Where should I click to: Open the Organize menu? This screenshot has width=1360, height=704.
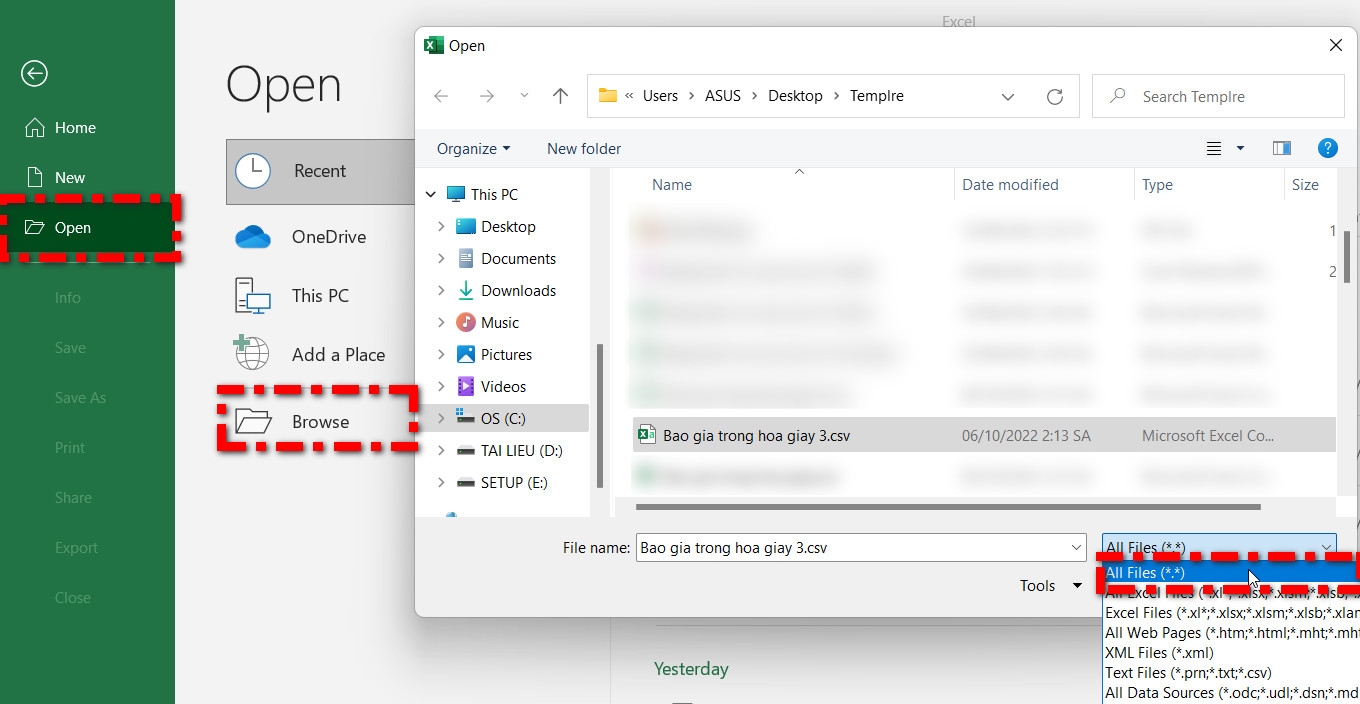point(474,149)
